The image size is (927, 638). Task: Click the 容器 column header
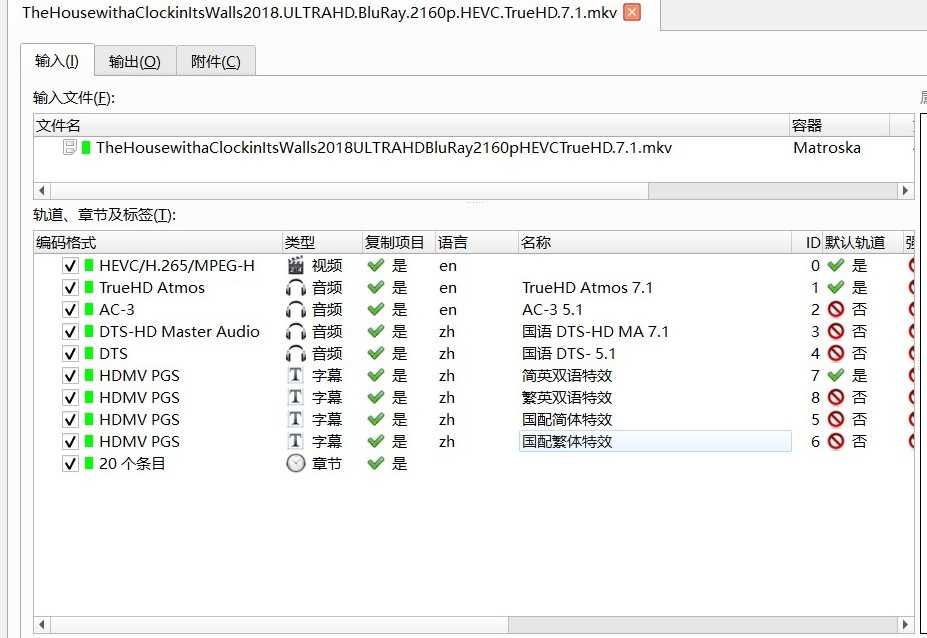[840, 125]
